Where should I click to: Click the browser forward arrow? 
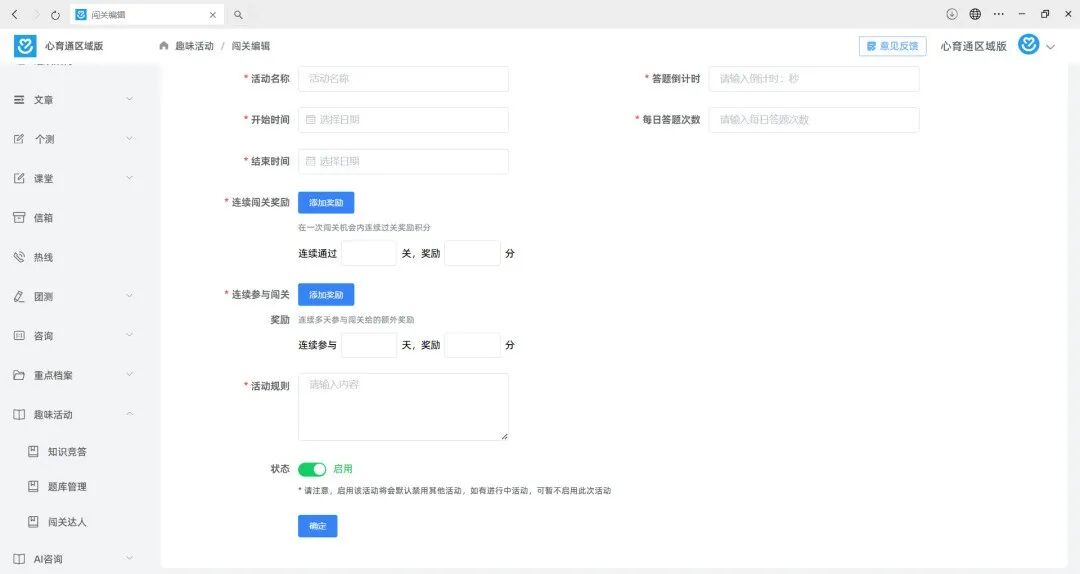(36, 14)
